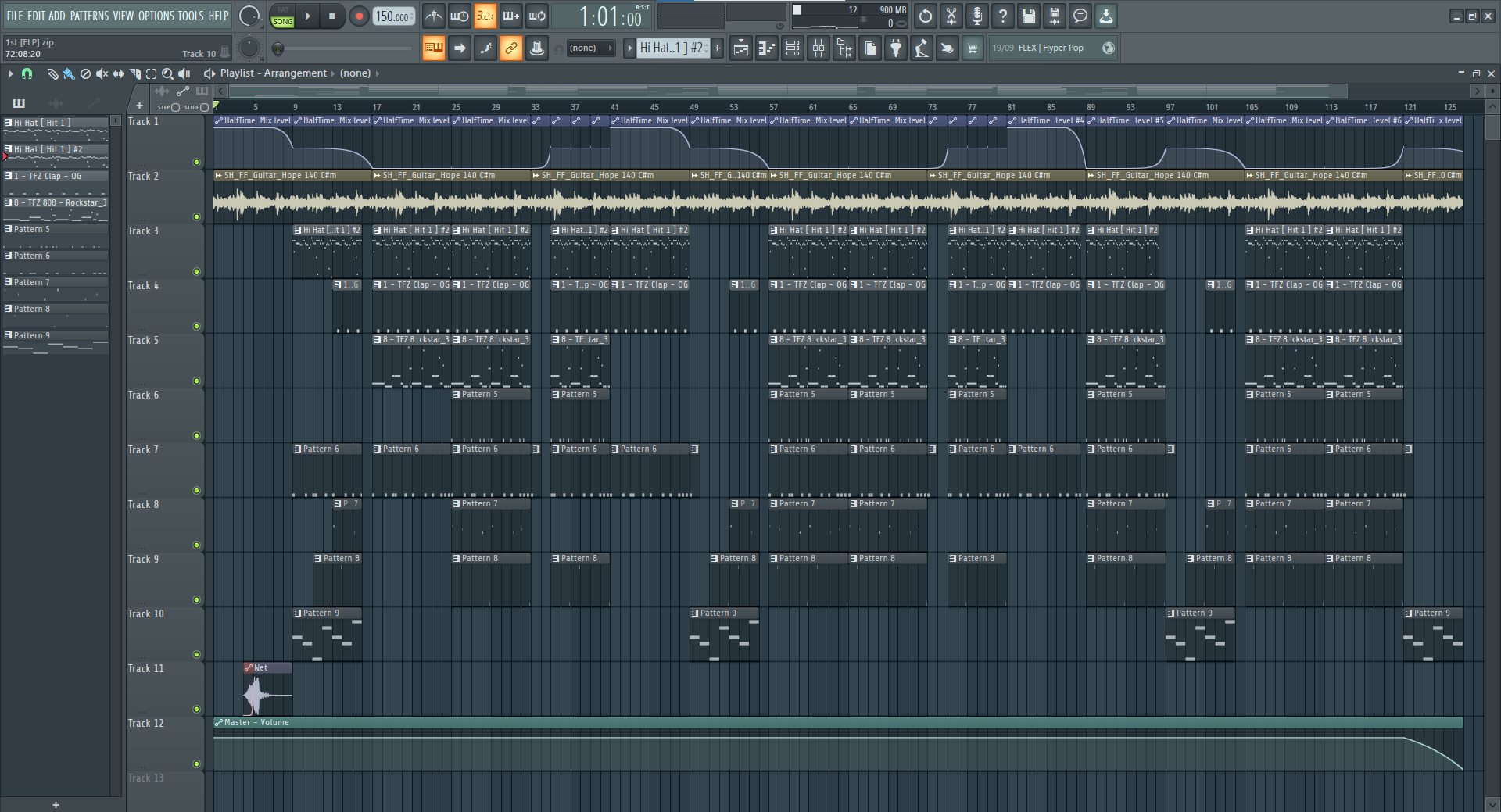This screenshot has height=812, width=1501.
Task: Open the Playlist options menu arrow
Action: click(x=10, y=73)
